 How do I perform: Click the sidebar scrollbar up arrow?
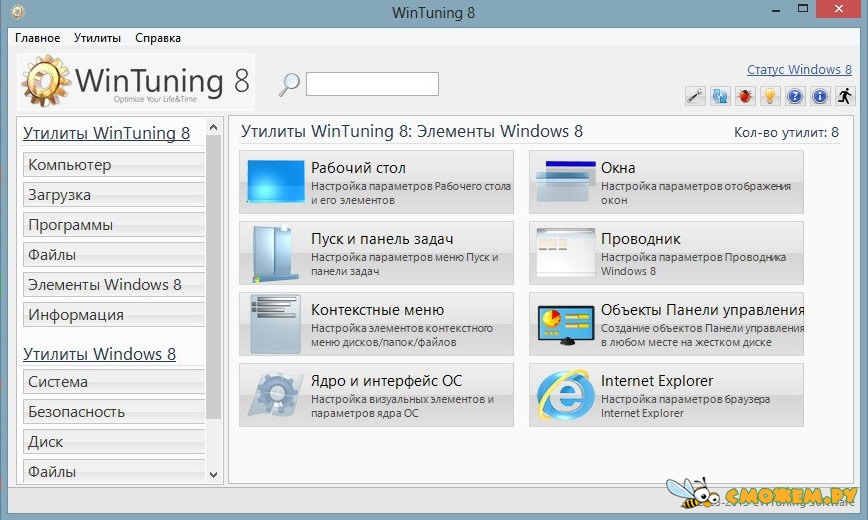(x=214, y=127)
